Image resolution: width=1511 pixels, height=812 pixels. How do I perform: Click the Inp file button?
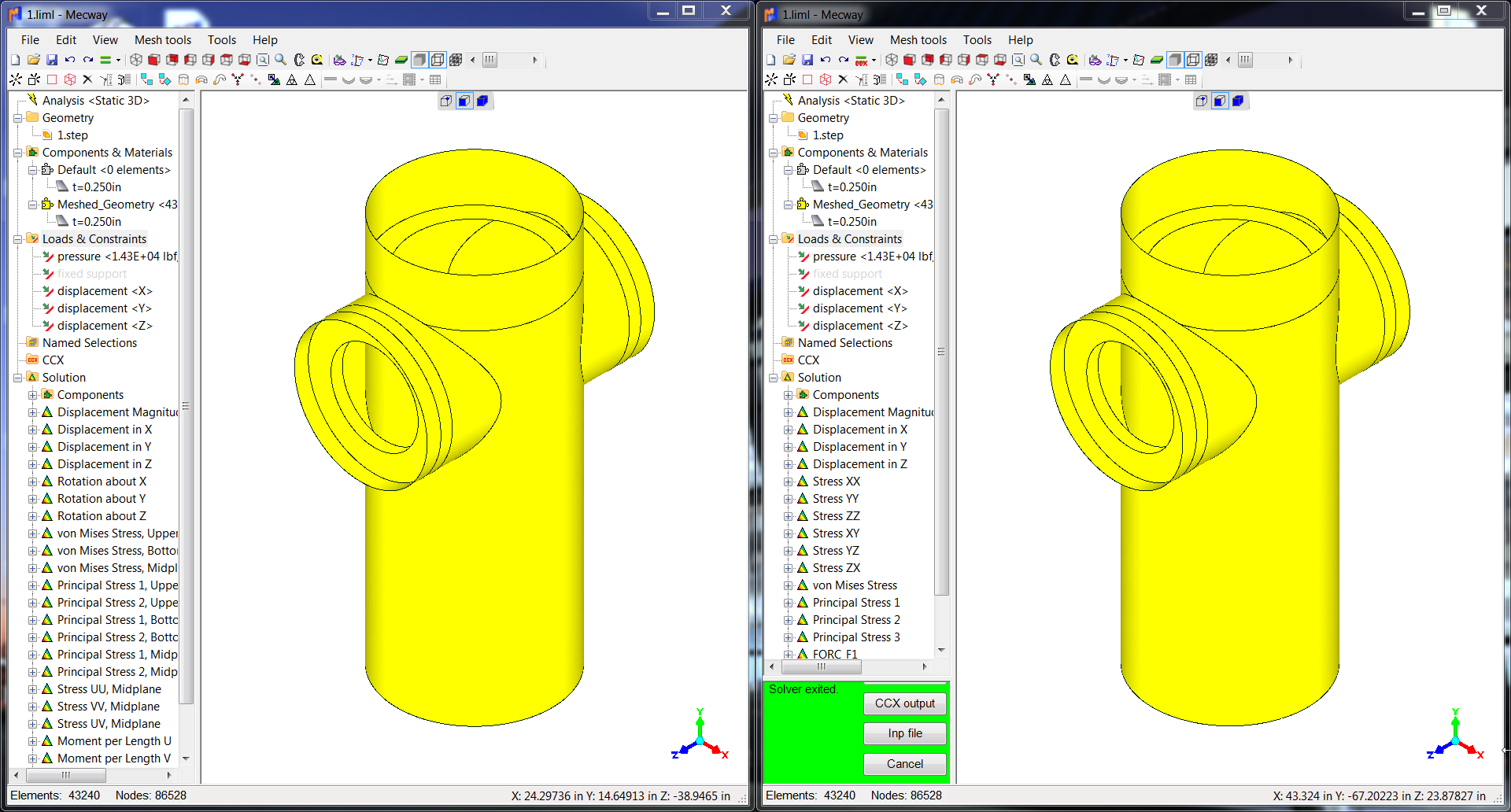point(905,733)
